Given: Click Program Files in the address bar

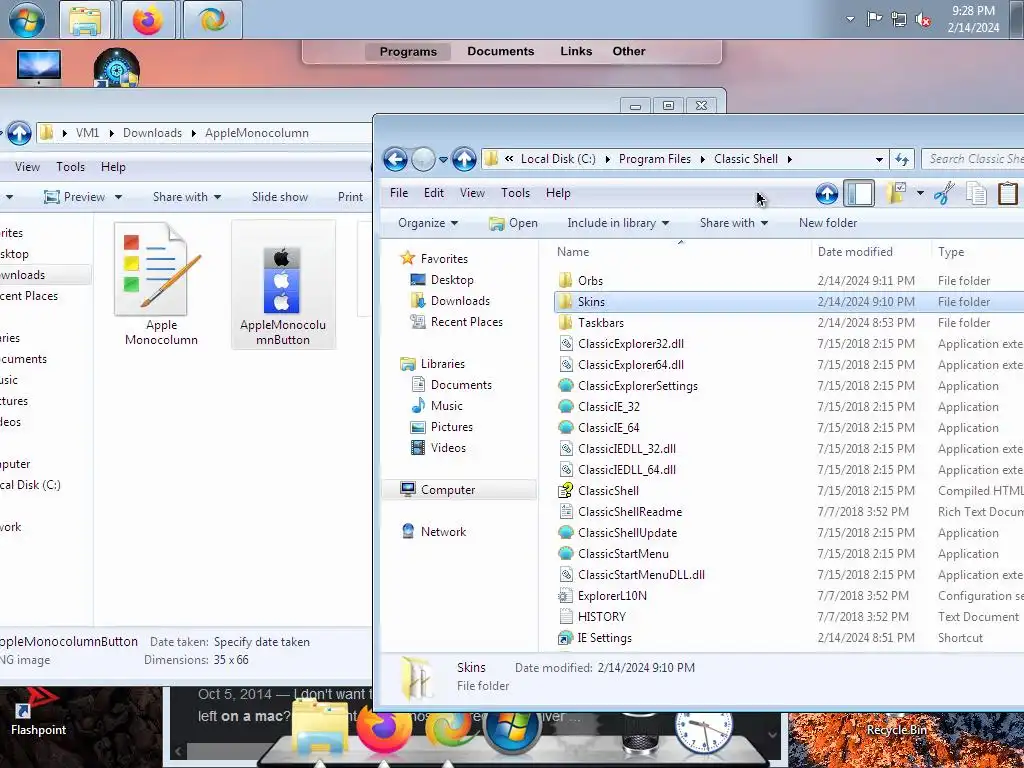Looking at the screenshot, I should click(654, 159).
